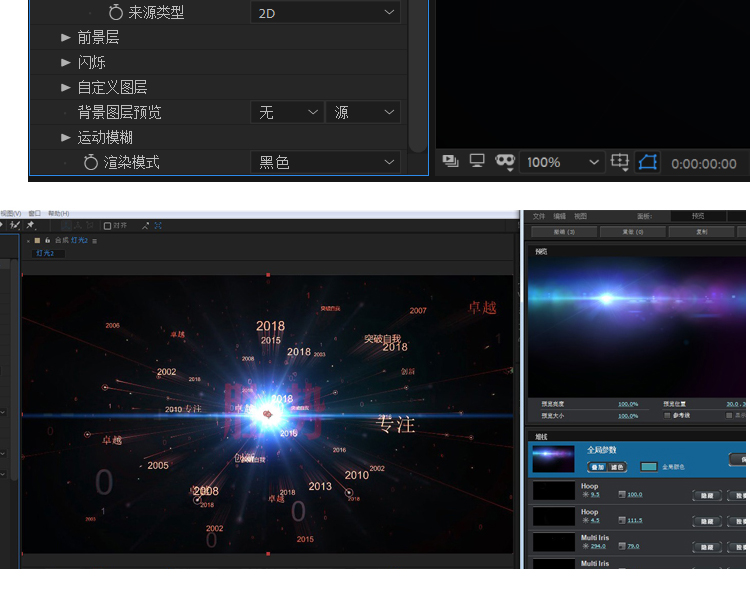
Task: Select the Roto Brush tool
Action: 15,225
